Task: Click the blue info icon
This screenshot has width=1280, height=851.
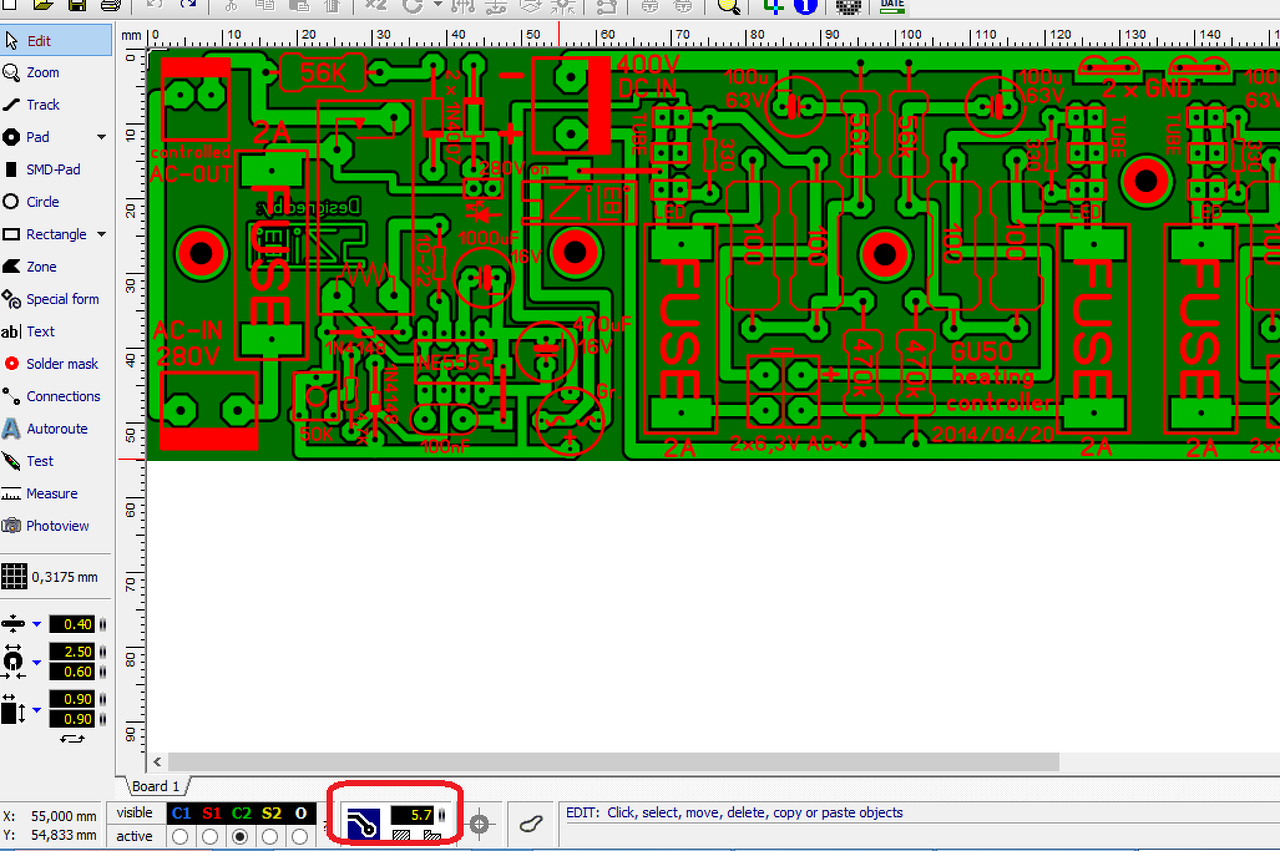Action: click(805, 5)
